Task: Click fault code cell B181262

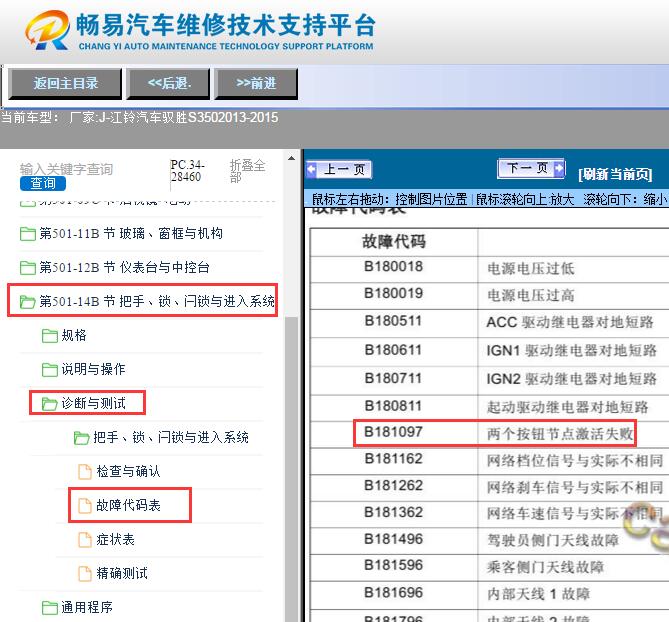Action: coord(393,486)
